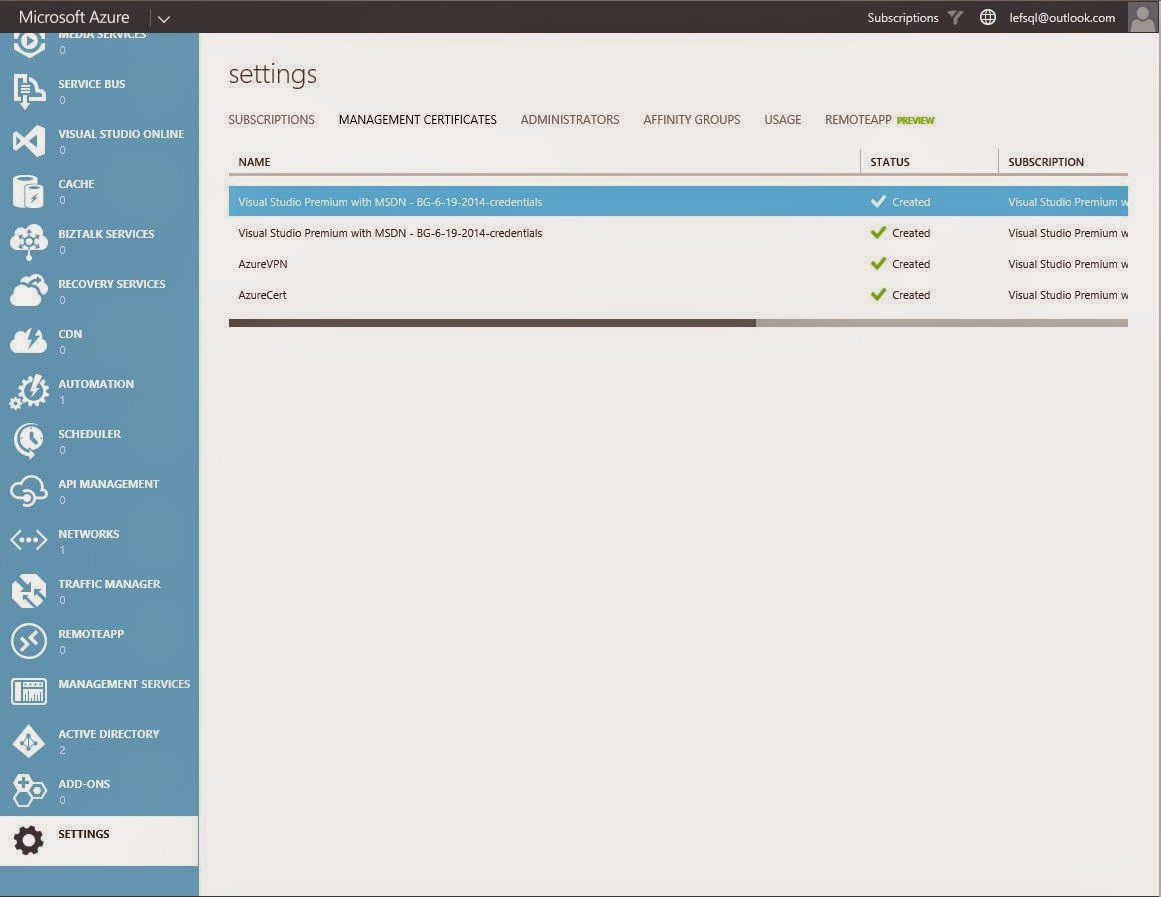Viewport: 1161px width, 897px height.
Task: Click the Created status of AzureVPN
Action: click(x=911, y=264)
